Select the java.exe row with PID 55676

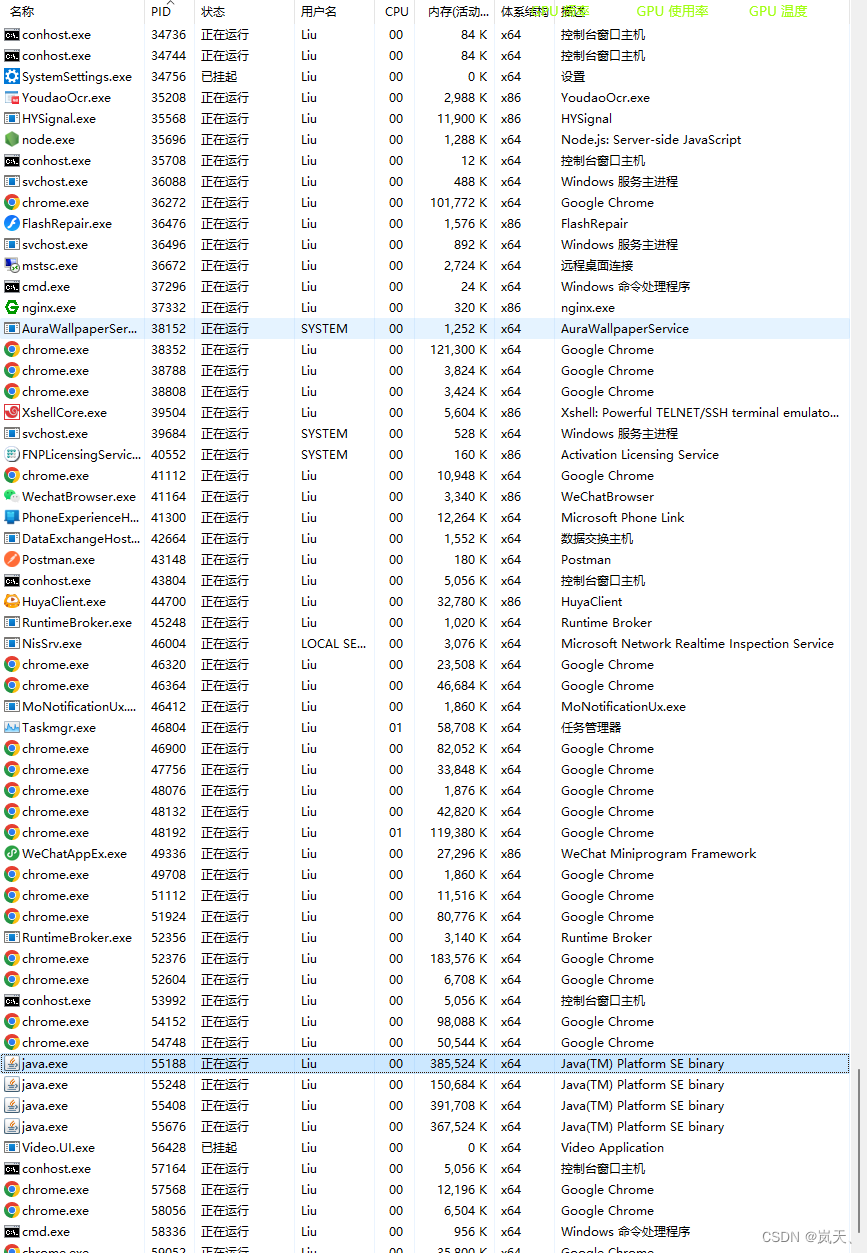(425, 1127)
